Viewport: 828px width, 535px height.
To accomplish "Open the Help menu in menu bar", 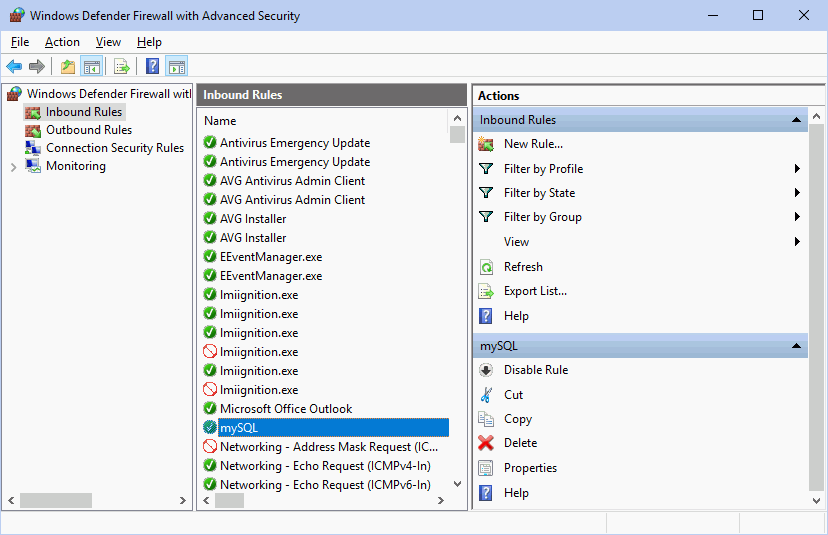I will click(x=149, y=42).
